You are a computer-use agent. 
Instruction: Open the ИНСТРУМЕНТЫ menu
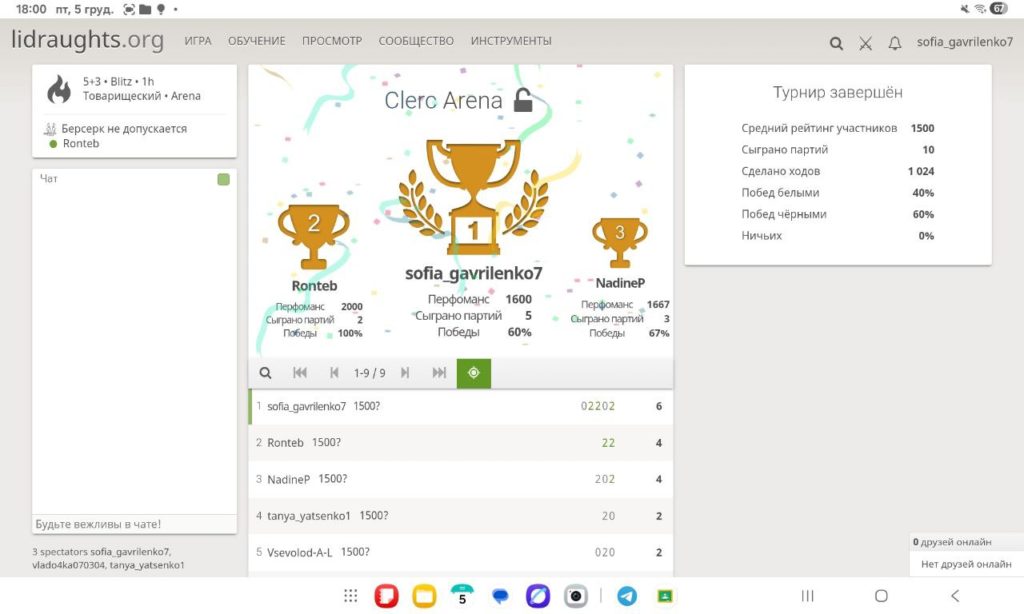point(511,41)
